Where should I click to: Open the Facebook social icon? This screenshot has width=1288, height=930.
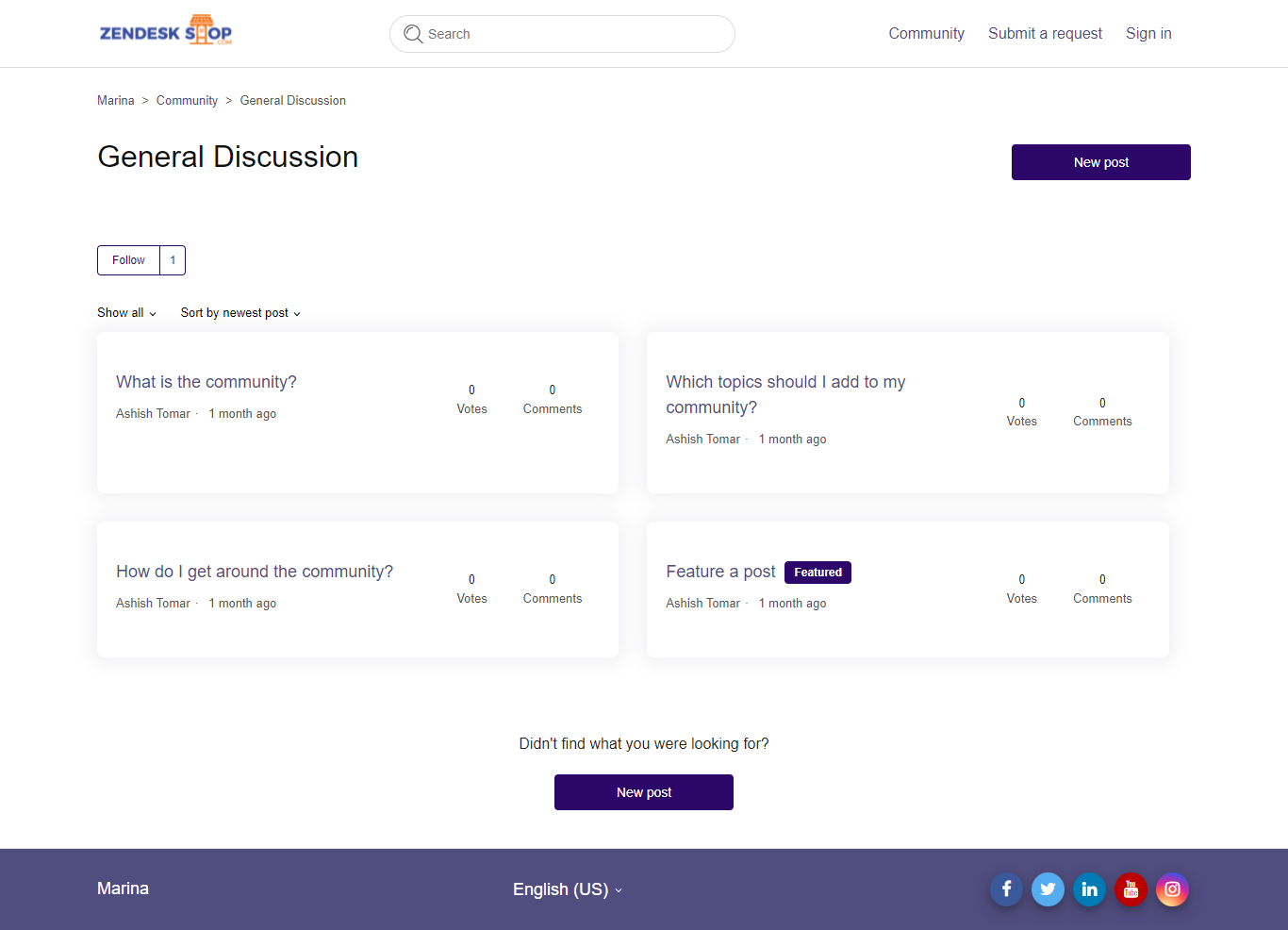pyautogui.click(x=1006, y=889)
